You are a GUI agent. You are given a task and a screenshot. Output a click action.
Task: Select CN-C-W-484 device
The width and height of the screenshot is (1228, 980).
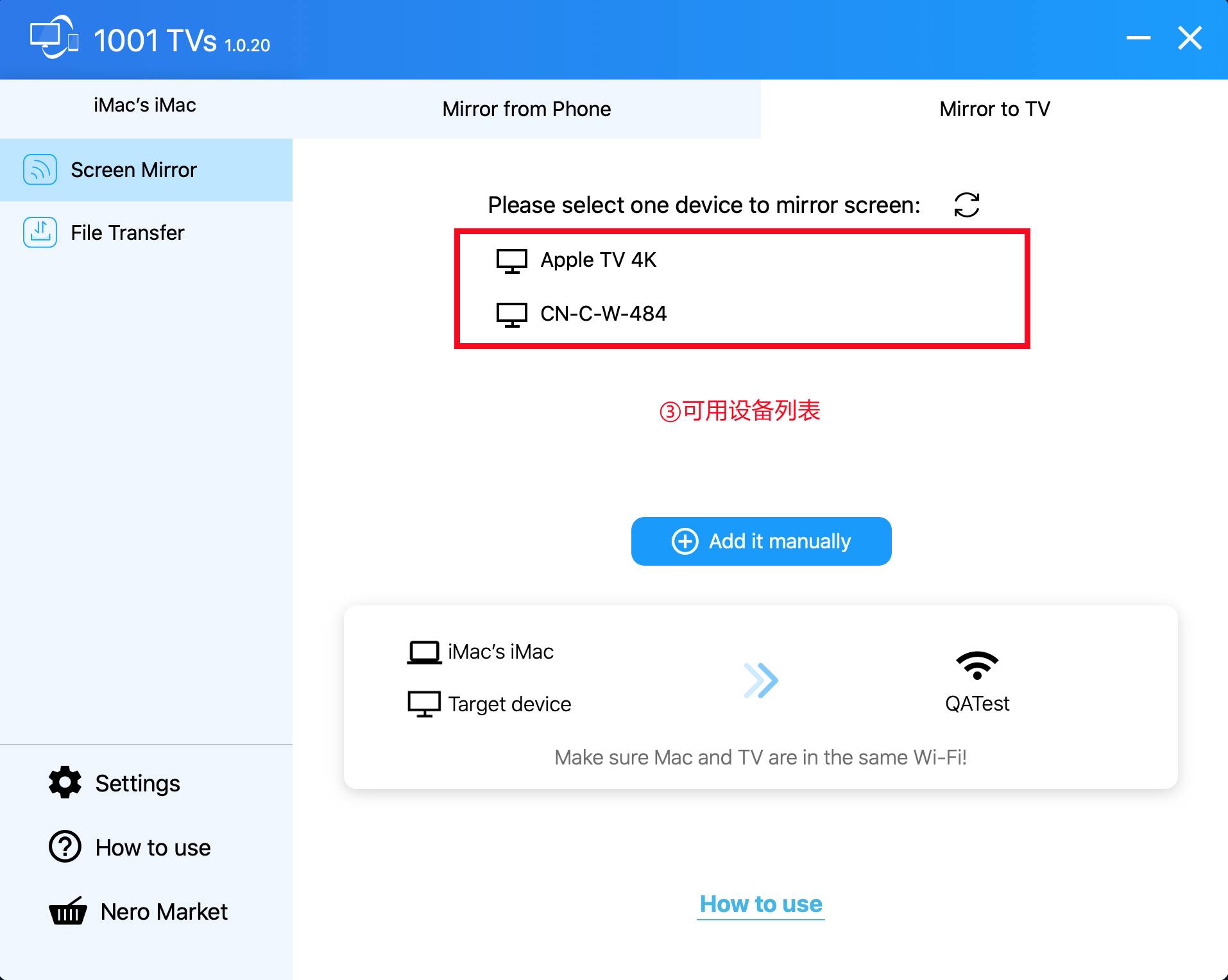[742, 314]
